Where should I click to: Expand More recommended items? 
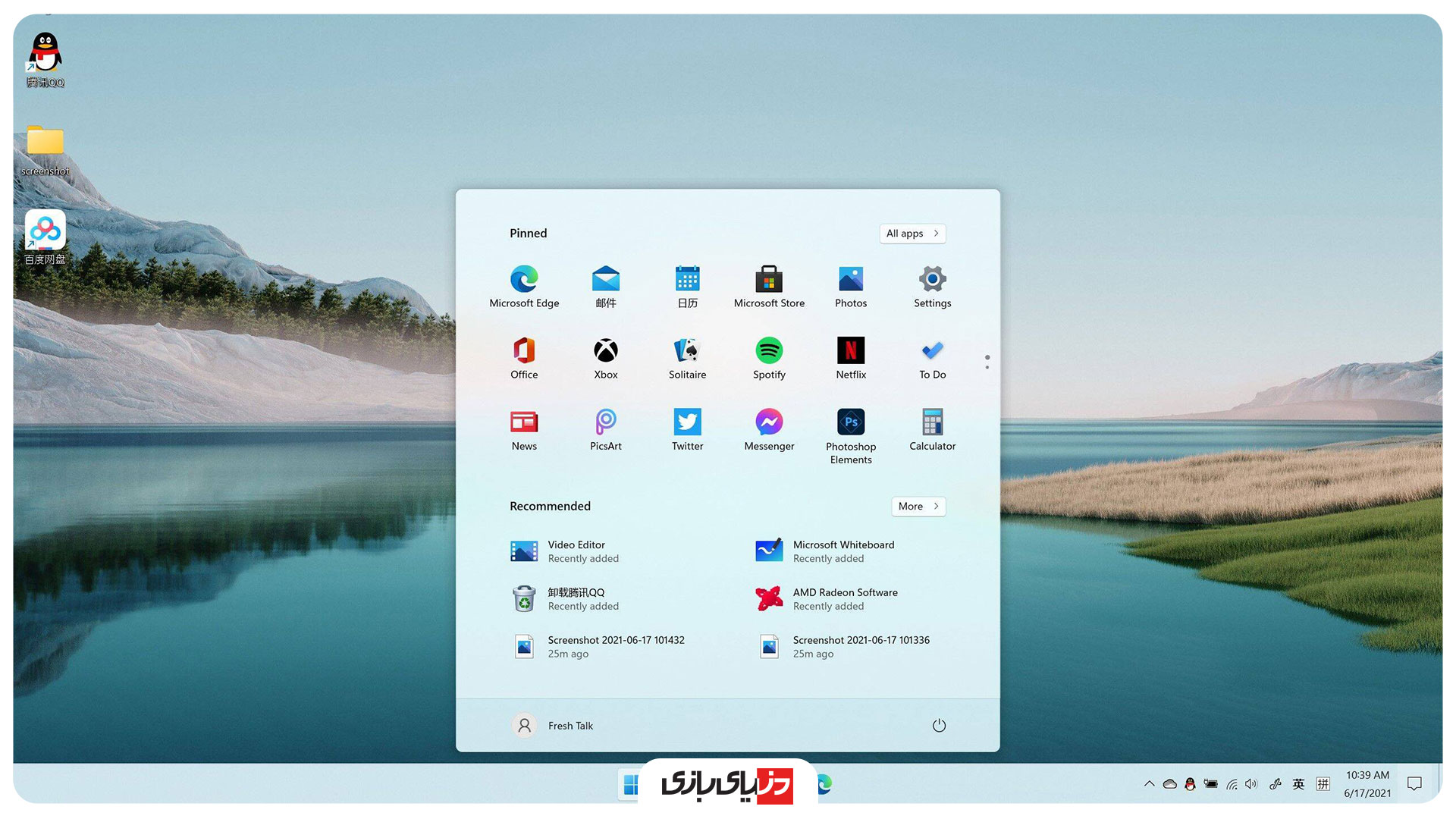(918, 507)
